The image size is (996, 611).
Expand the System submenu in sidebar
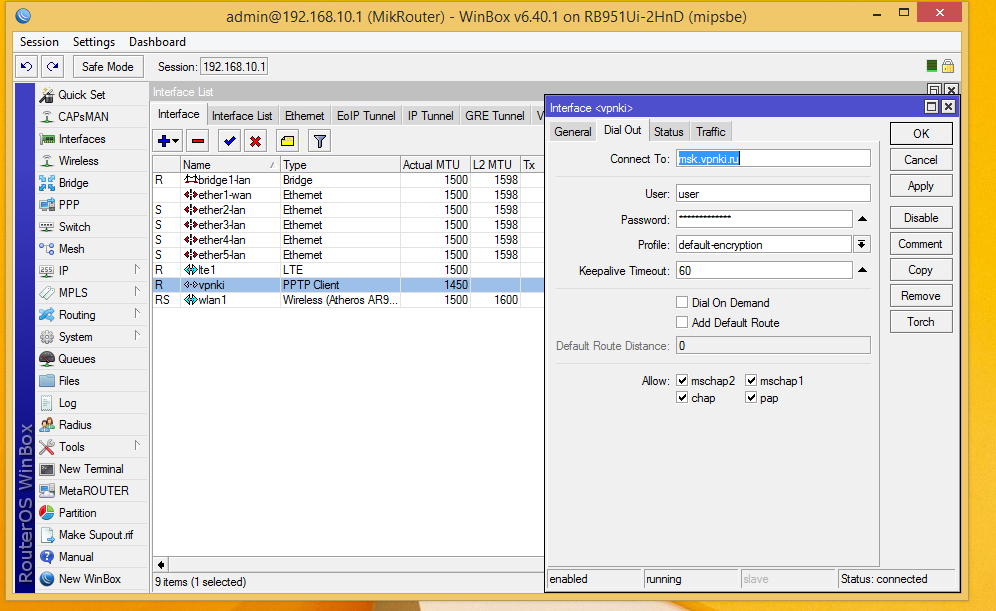pyautogui.click(x=137, y=336)
